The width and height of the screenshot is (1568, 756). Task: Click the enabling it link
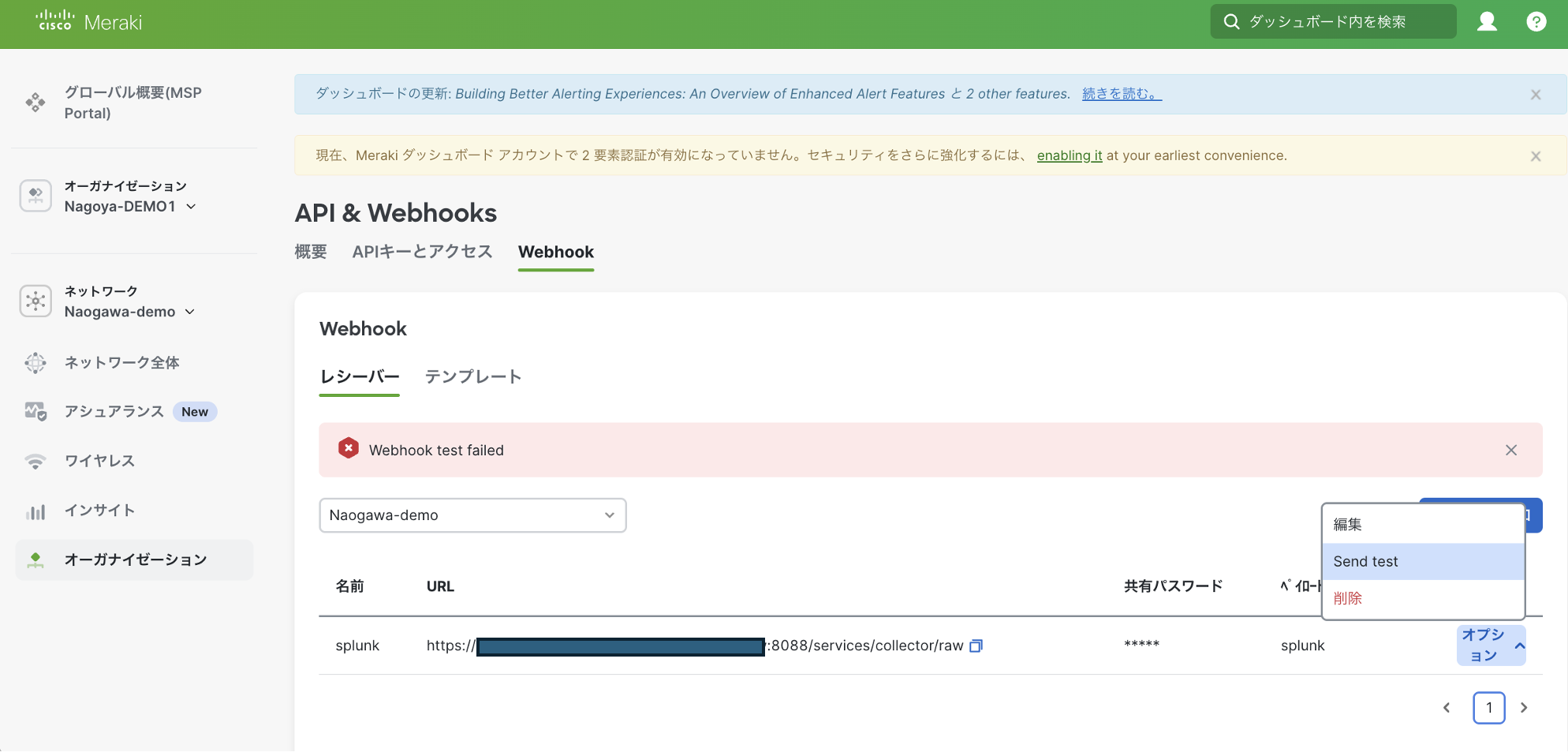[1069, 155]
